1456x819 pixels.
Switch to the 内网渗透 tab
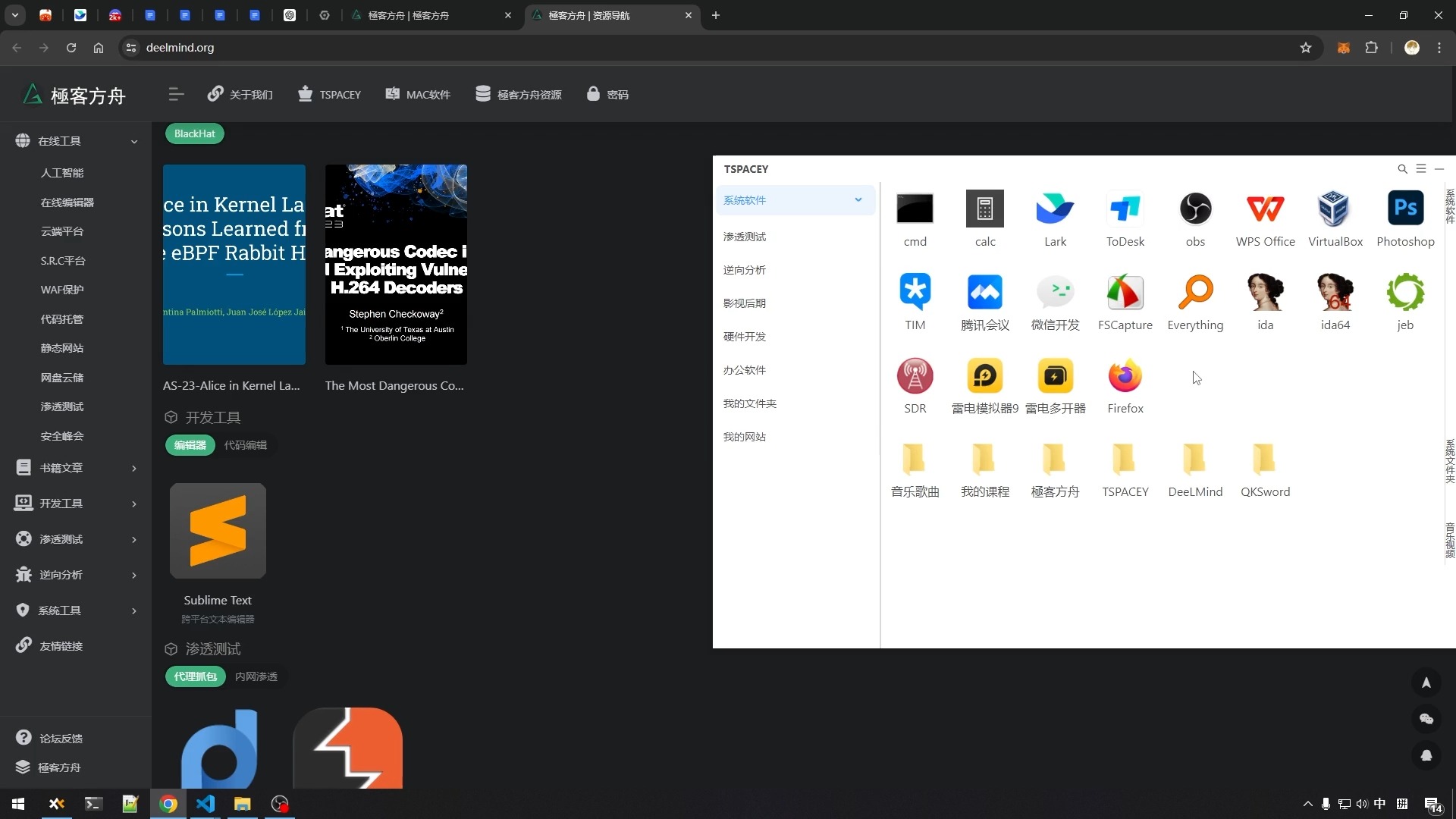(256, 676)
